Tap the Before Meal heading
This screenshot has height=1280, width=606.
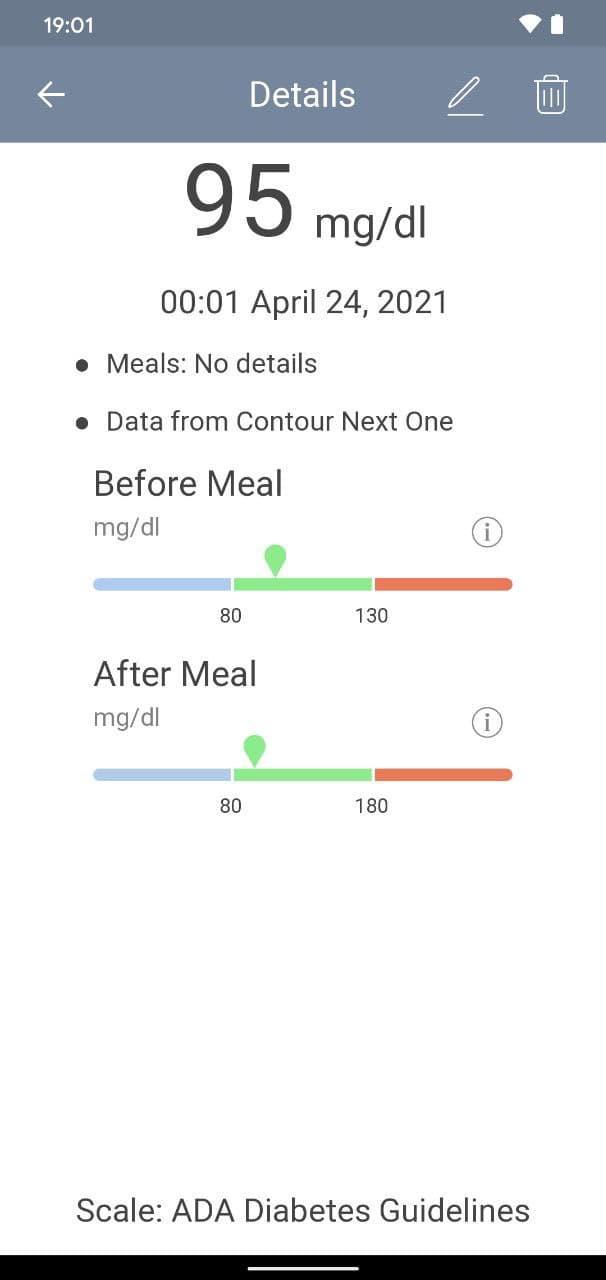pyautogui.click(x=188, y=484)
